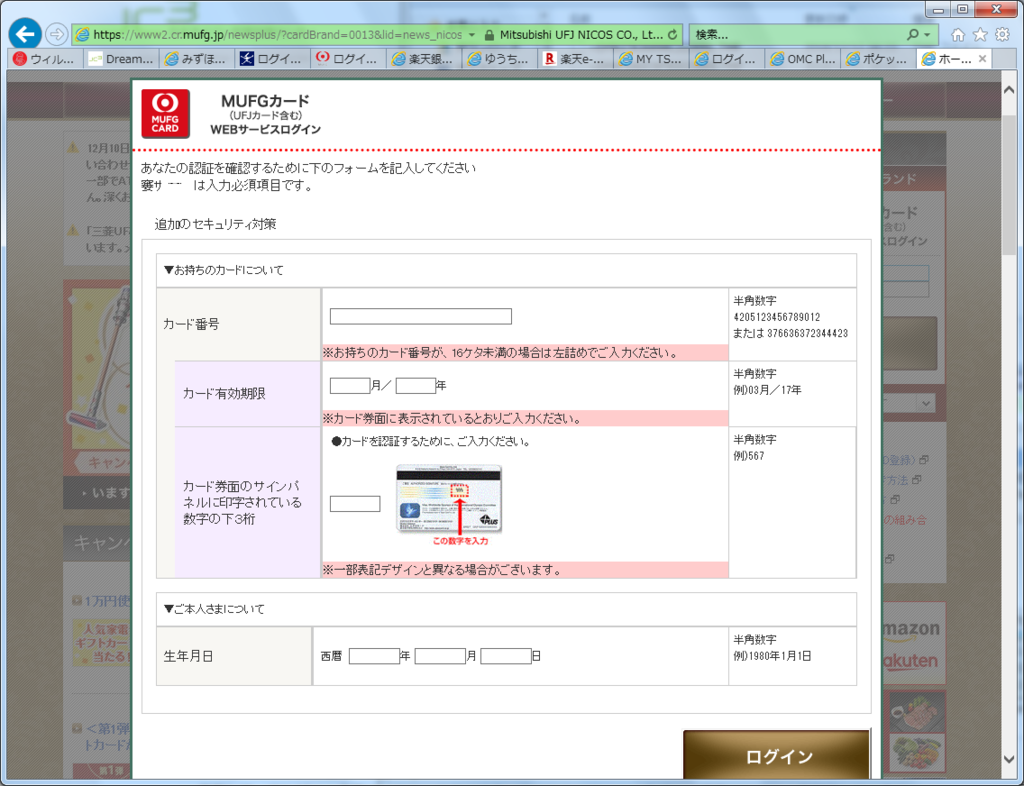Viewport: 1024px width, 786px height.
Task: Switch to the Dream... tab
Action: tap(122, 59)
